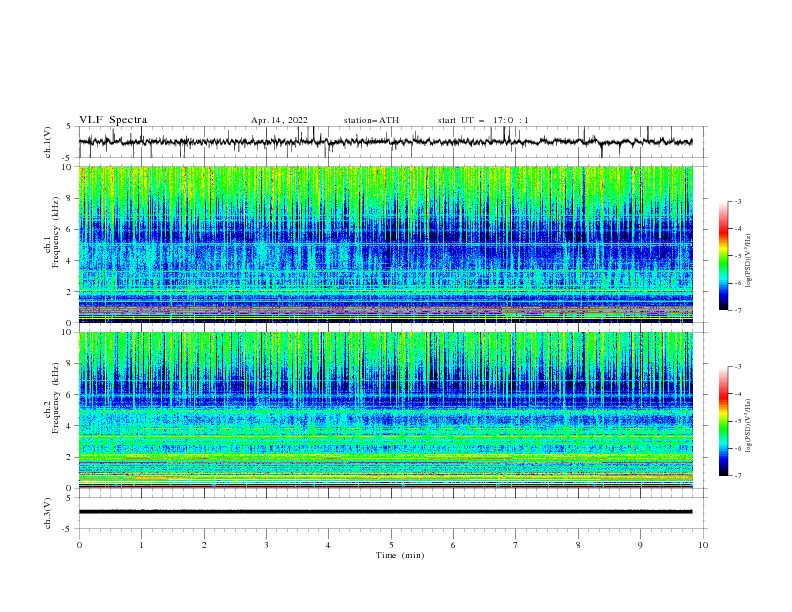Click the ch.1 voltage waveform trace panel
792x612 pixels.
(392, 142)
